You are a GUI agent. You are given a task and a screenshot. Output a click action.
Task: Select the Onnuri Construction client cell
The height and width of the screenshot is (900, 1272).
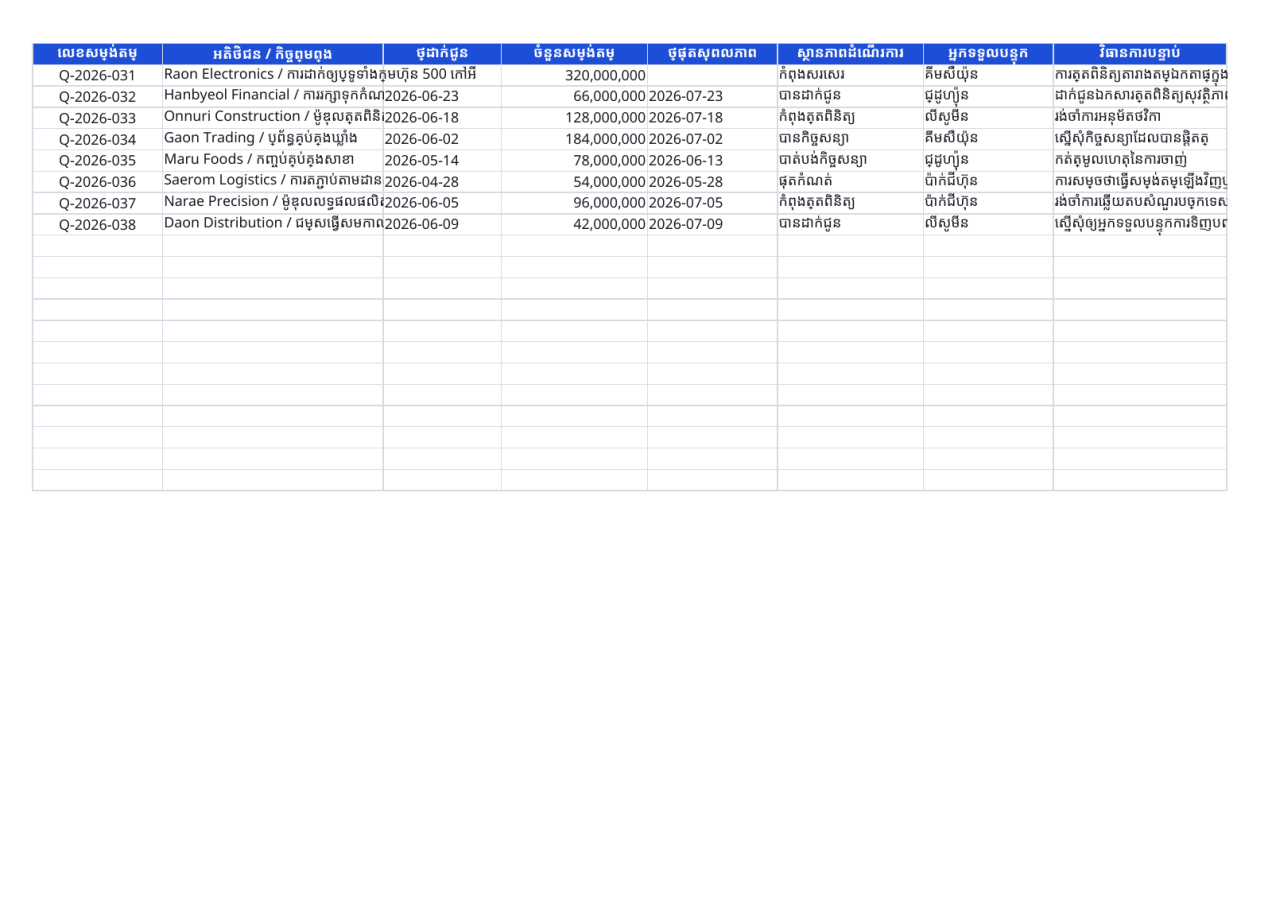(272, 118)
